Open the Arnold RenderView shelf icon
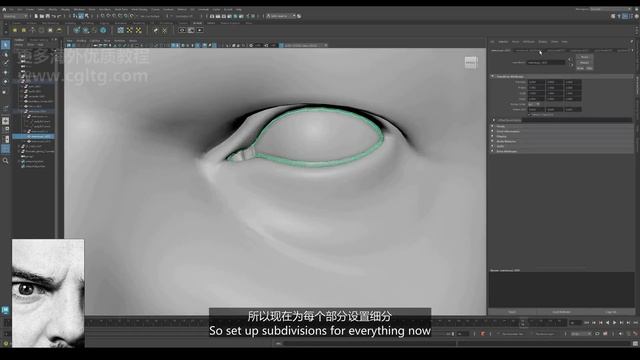Image resolution: width=640 pixels, height=360 pixels. click(182, 30)
